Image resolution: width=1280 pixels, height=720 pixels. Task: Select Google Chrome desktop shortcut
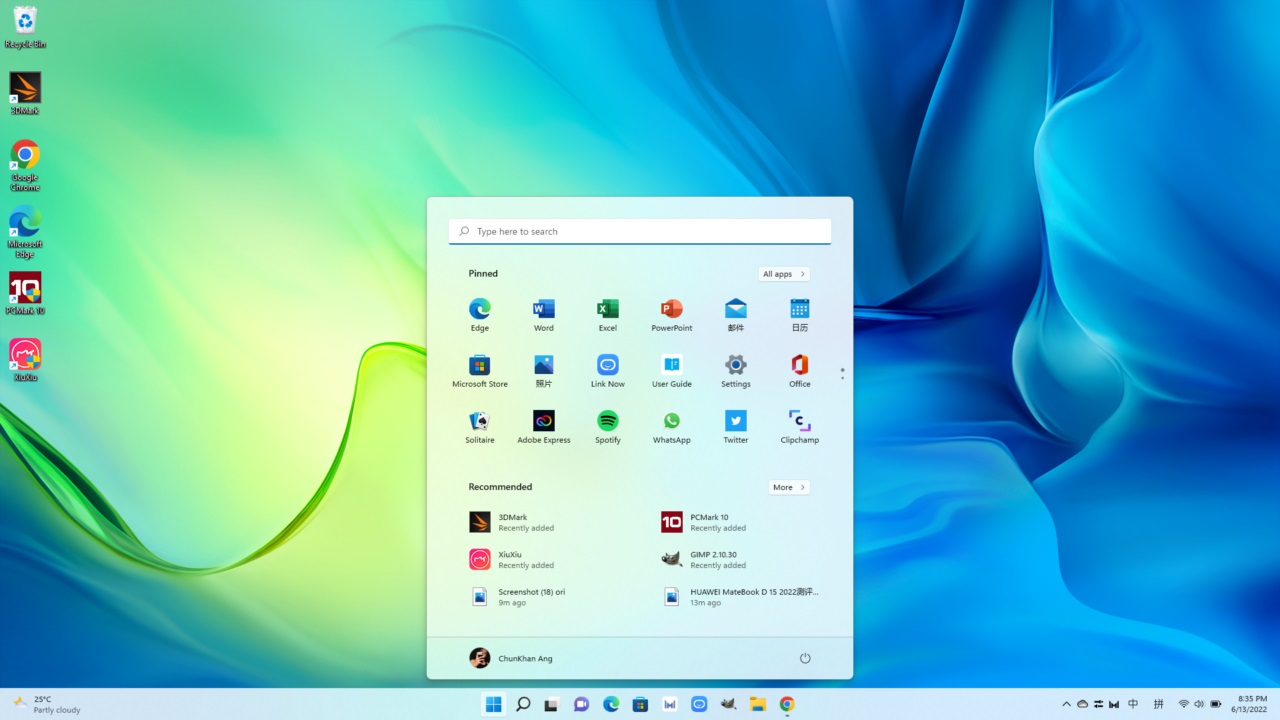25,165
